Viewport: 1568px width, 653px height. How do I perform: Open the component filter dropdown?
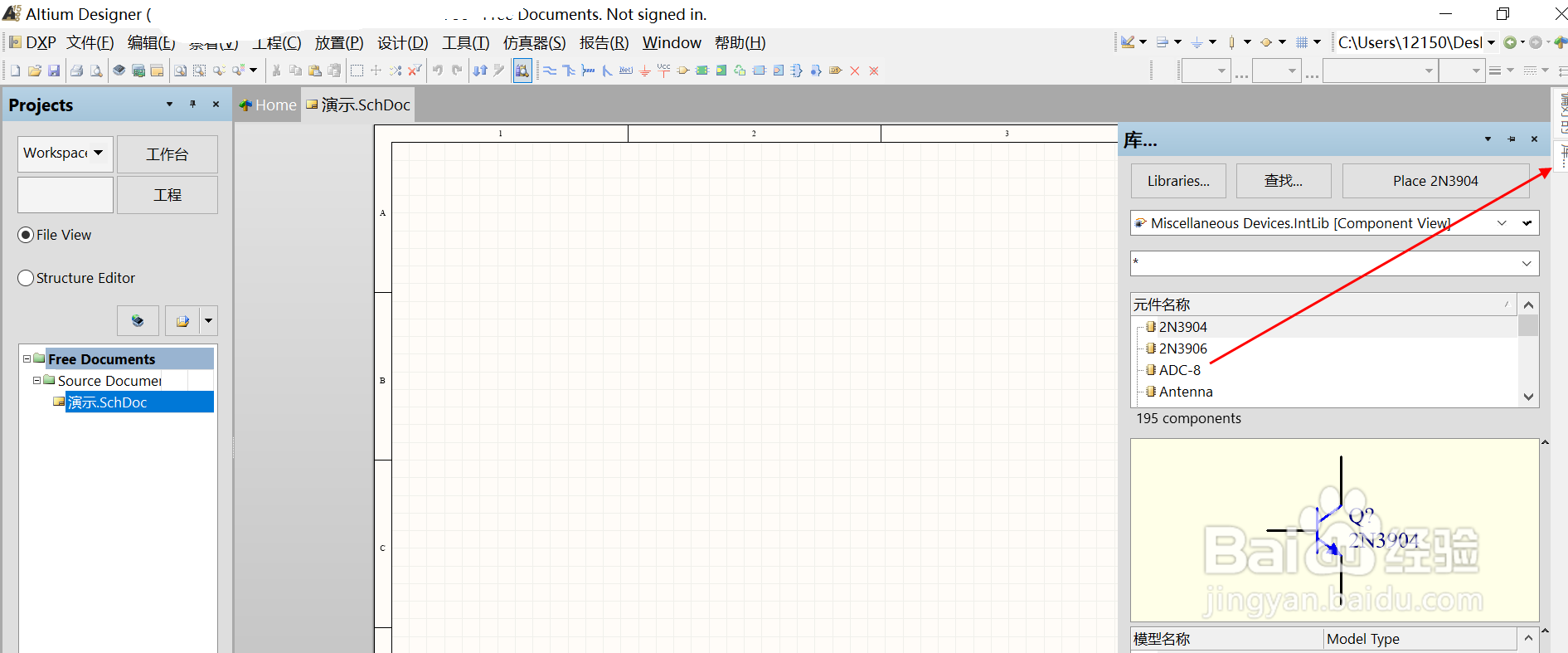[1527, 263]
